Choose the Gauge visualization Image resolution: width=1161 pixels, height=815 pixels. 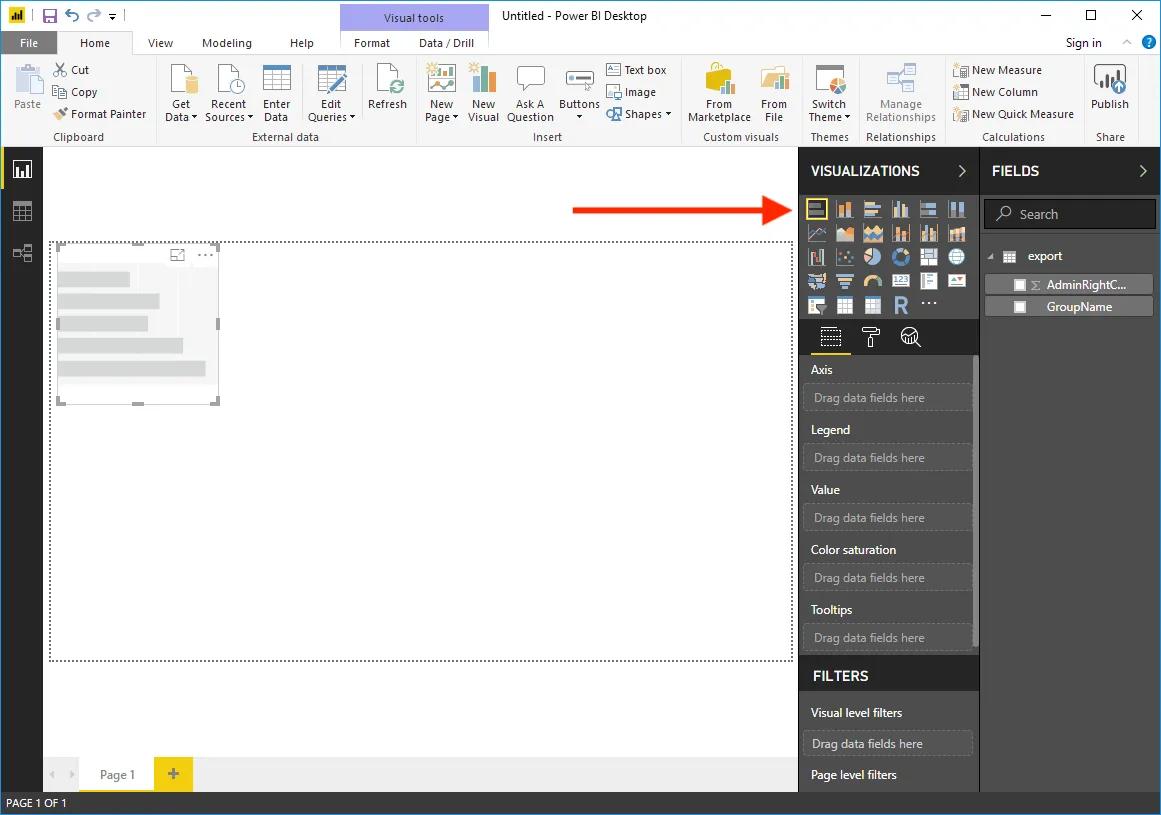(x=872, y=281)
